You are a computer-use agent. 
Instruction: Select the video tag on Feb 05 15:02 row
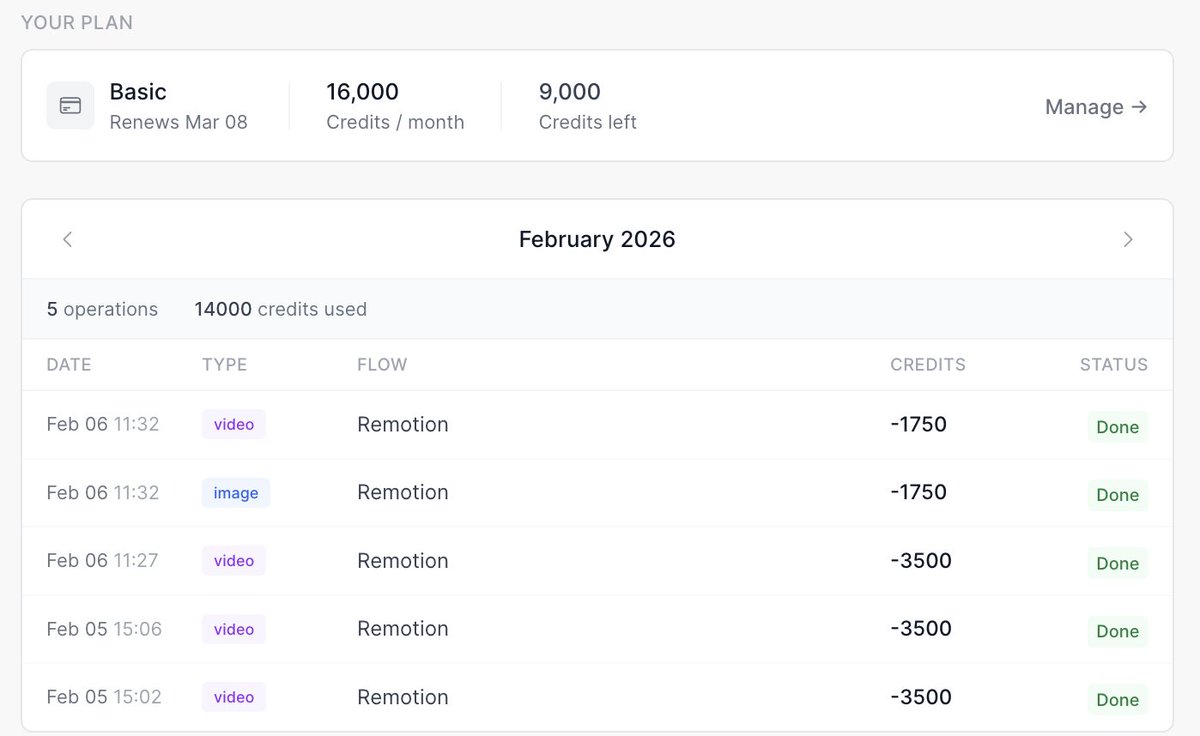(234, 697)
